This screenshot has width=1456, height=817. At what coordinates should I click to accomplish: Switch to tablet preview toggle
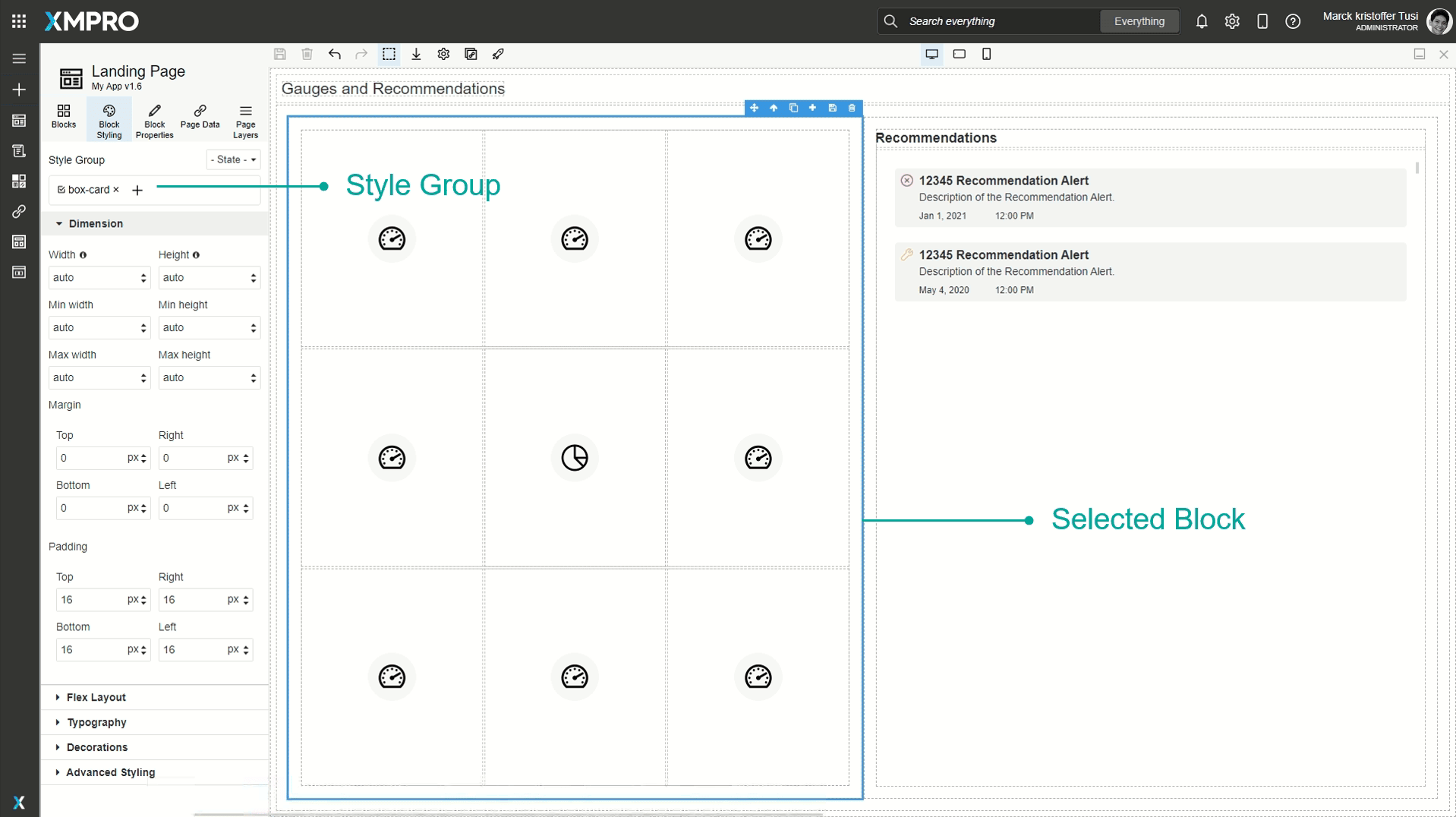pos(959,54)
